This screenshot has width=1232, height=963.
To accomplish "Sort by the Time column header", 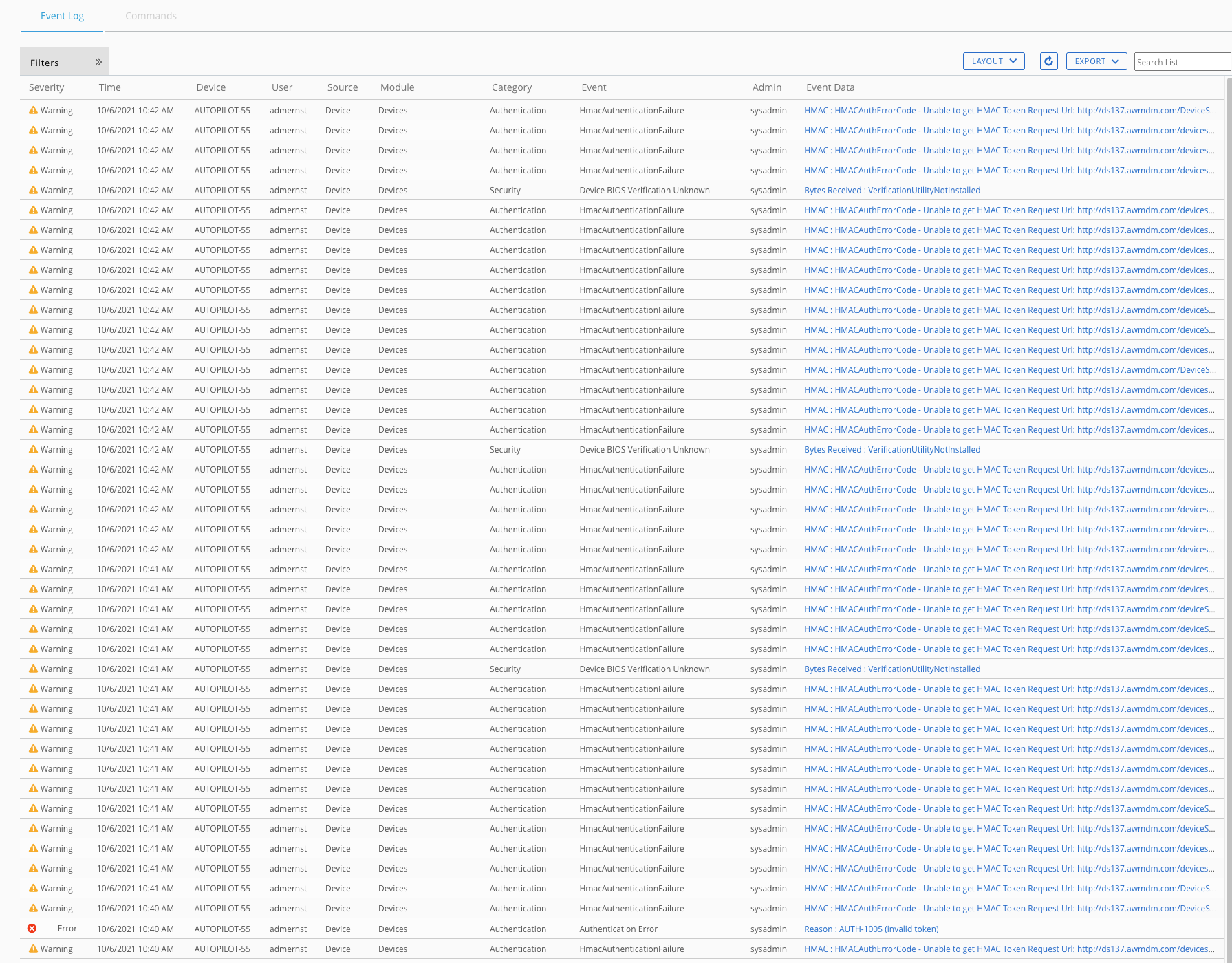I will [x=109, y=87].
